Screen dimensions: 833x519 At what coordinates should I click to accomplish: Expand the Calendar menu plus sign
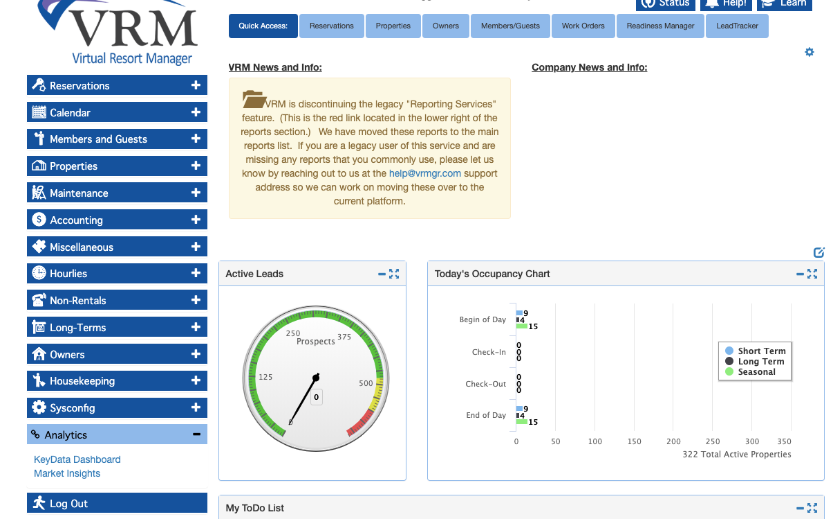click(x=196, y=112)
